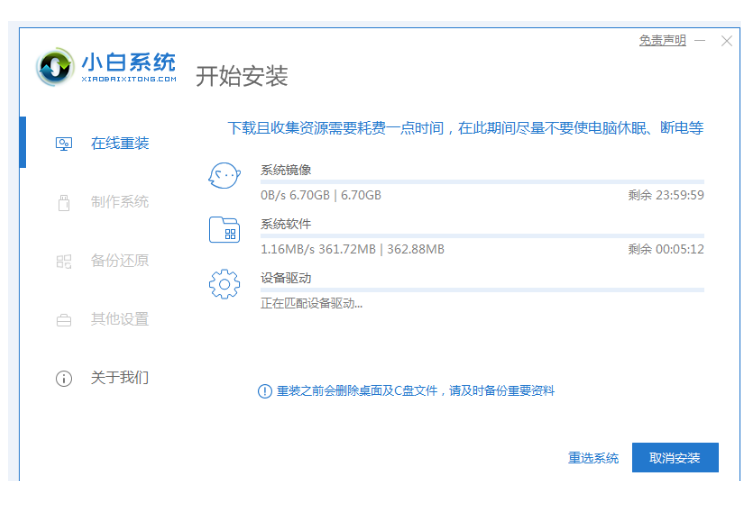Click the 正在匹配设备驱动... status text
This screenshot has width=756, height=506.
[x=311, y=303]
